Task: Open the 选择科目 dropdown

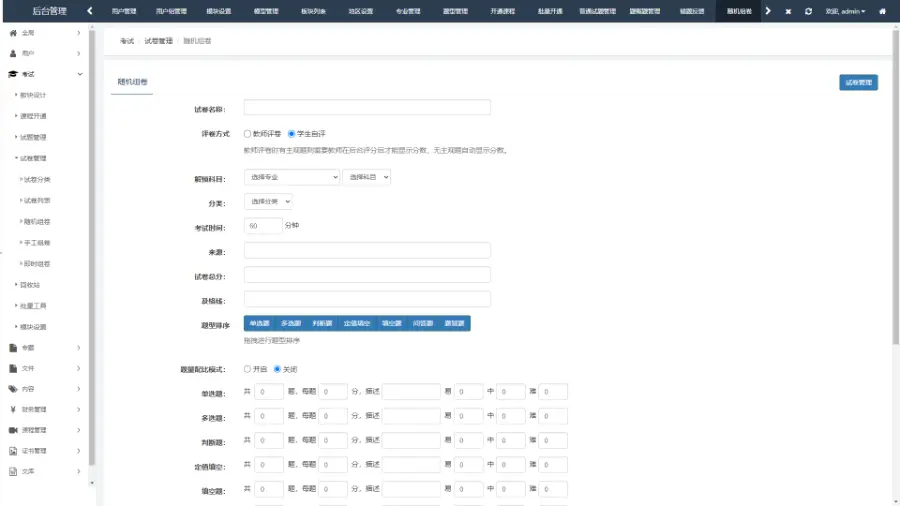Action: pos(366,177)
